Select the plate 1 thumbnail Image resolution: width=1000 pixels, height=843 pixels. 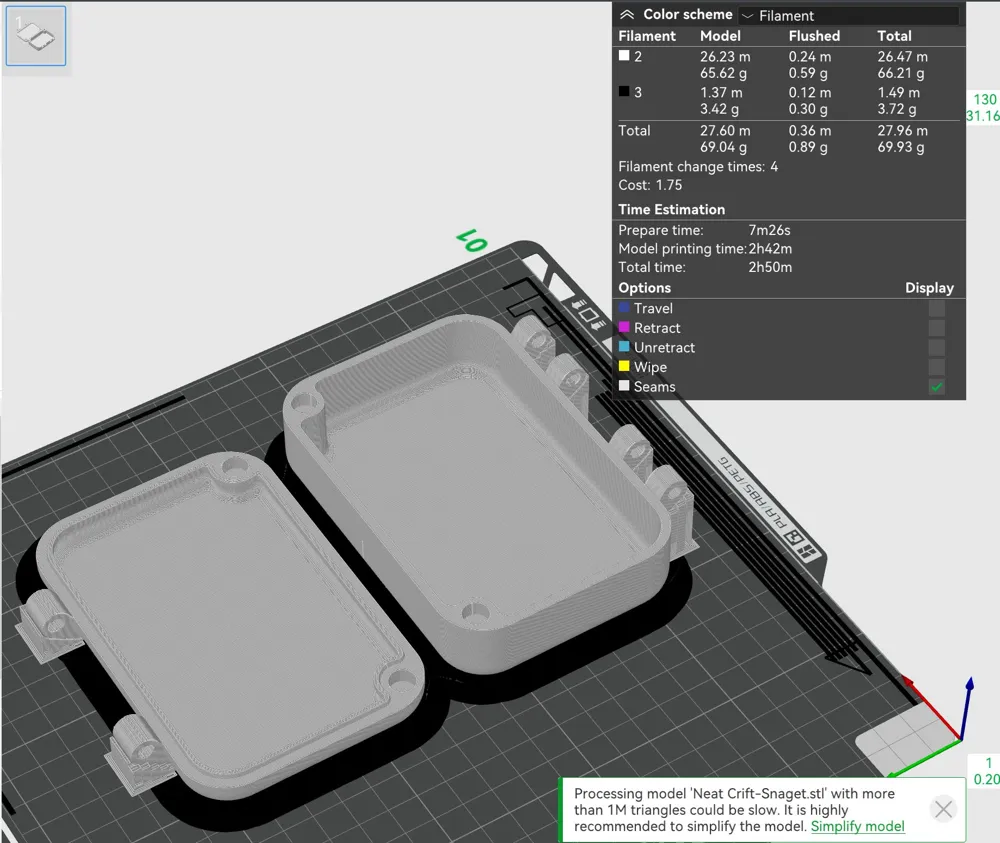point(36,36)
